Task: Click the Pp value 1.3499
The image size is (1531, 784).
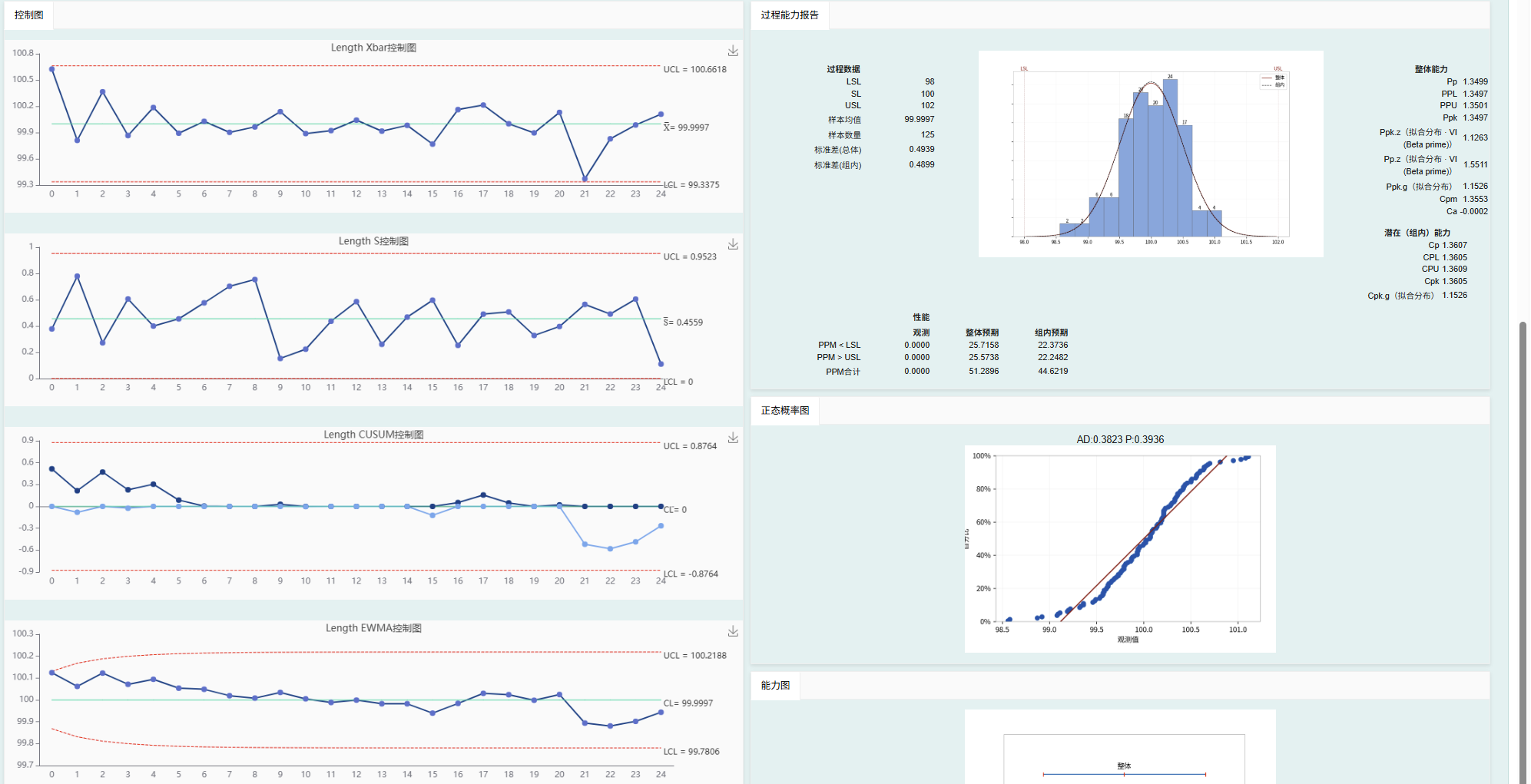Action: click(x=1475, y=81)
